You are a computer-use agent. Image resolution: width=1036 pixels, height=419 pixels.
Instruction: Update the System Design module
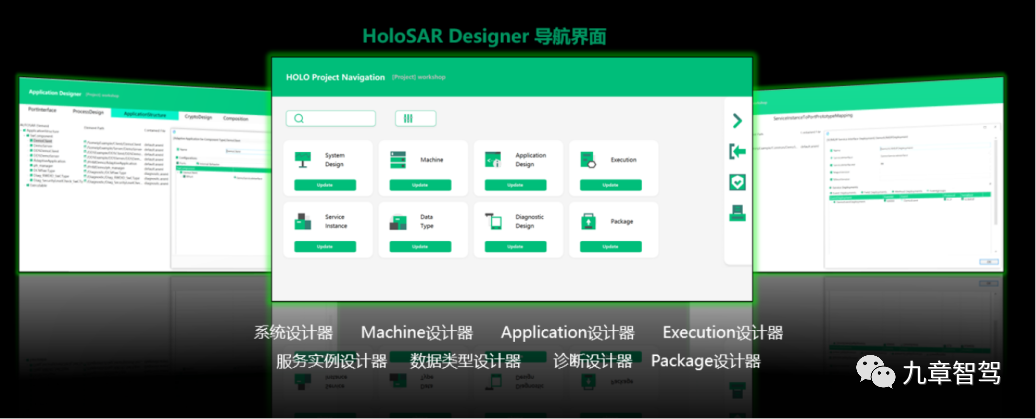point(324,185)
